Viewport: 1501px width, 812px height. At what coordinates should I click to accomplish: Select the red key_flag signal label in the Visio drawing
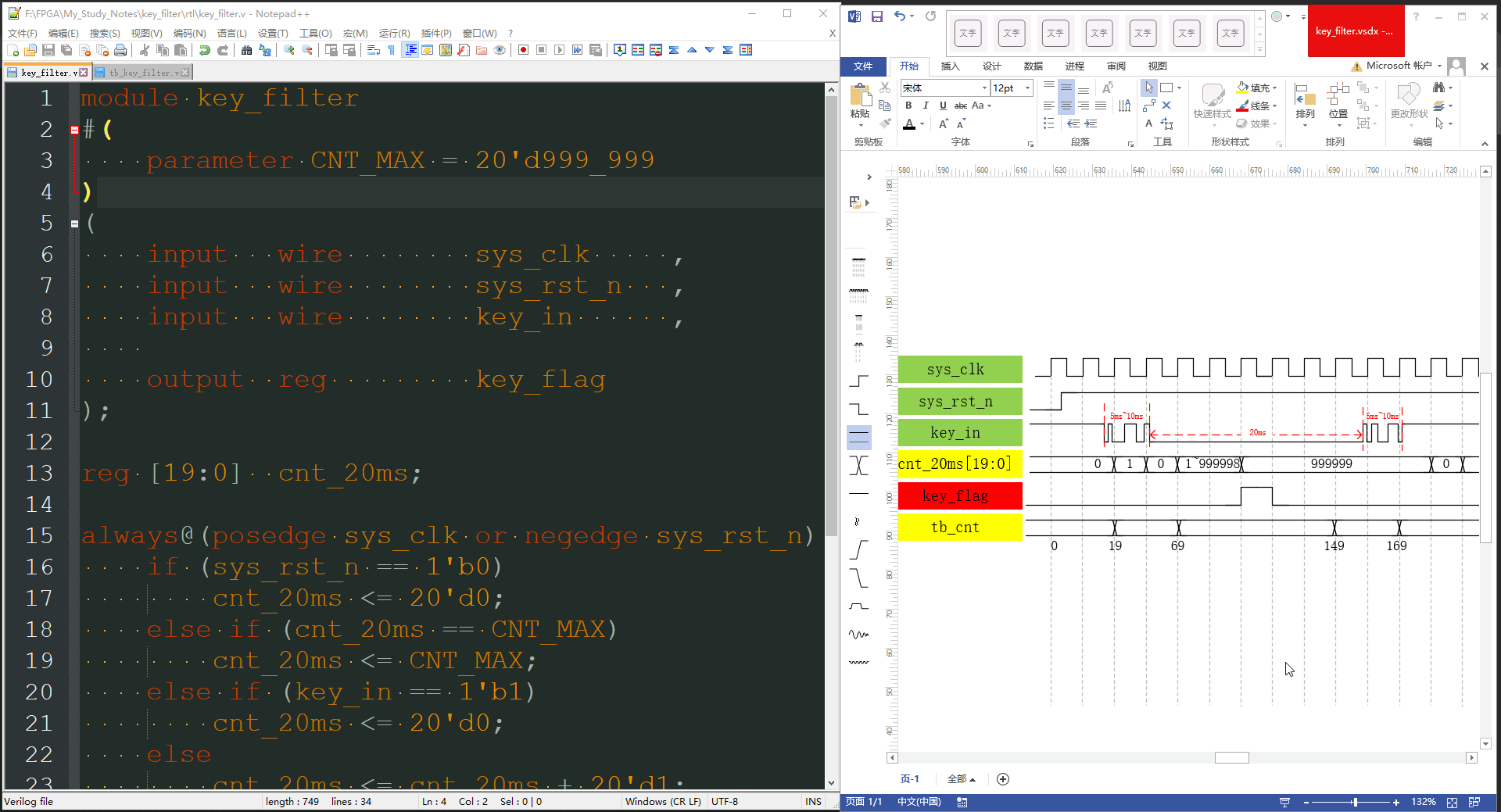pos(960,495)
